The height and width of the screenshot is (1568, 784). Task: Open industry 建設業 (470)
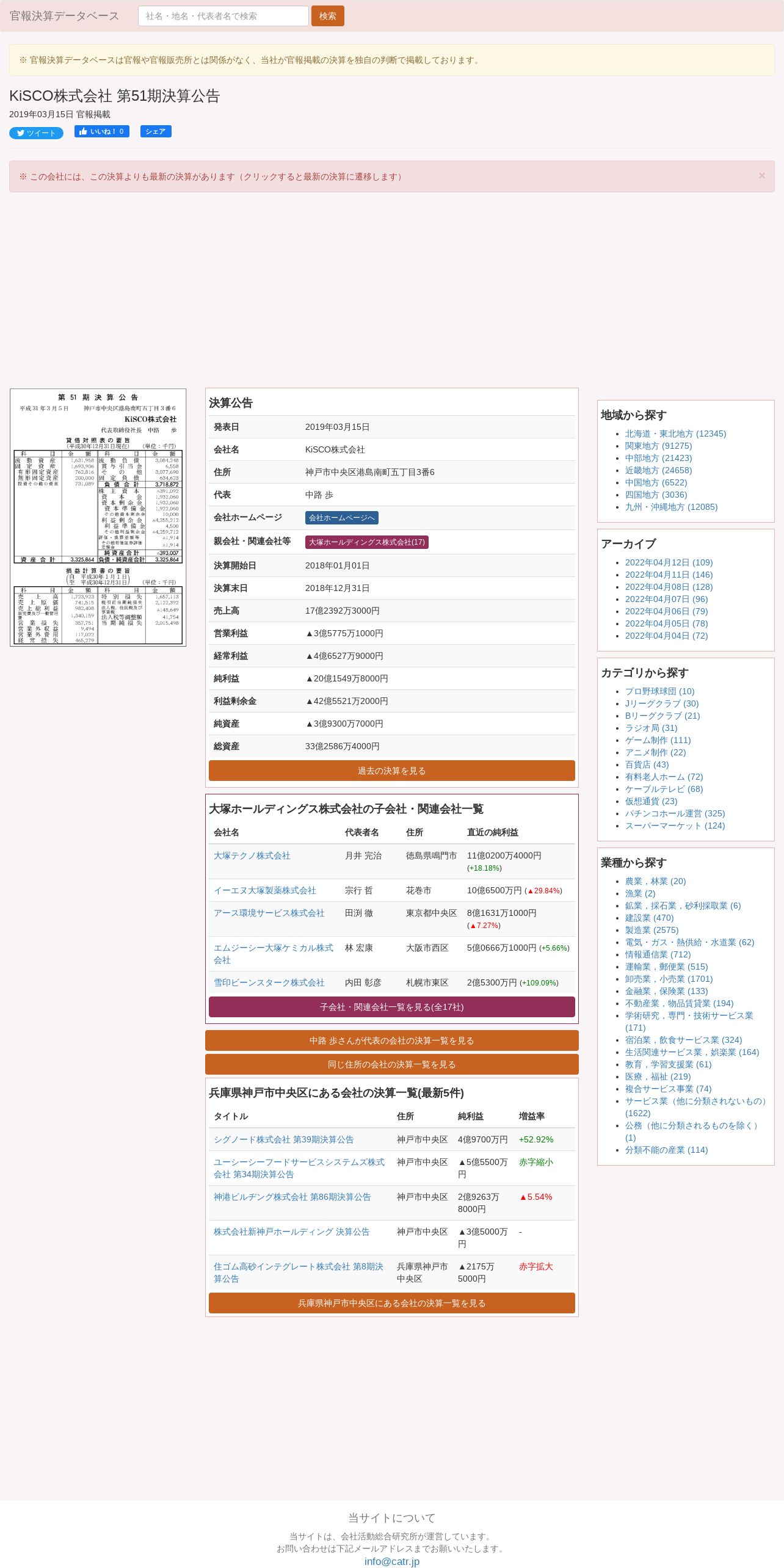point(649,918)
